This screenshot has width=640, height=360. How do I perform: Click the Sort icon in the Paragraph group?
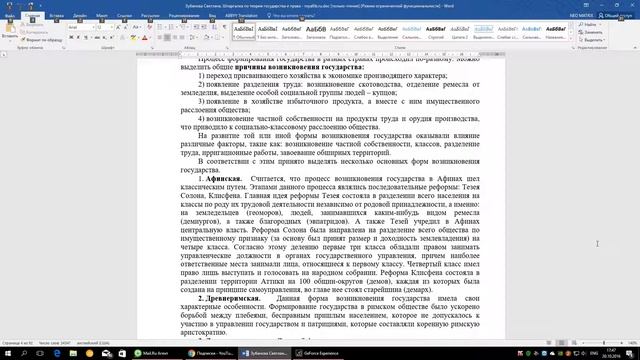pos(214,27)
